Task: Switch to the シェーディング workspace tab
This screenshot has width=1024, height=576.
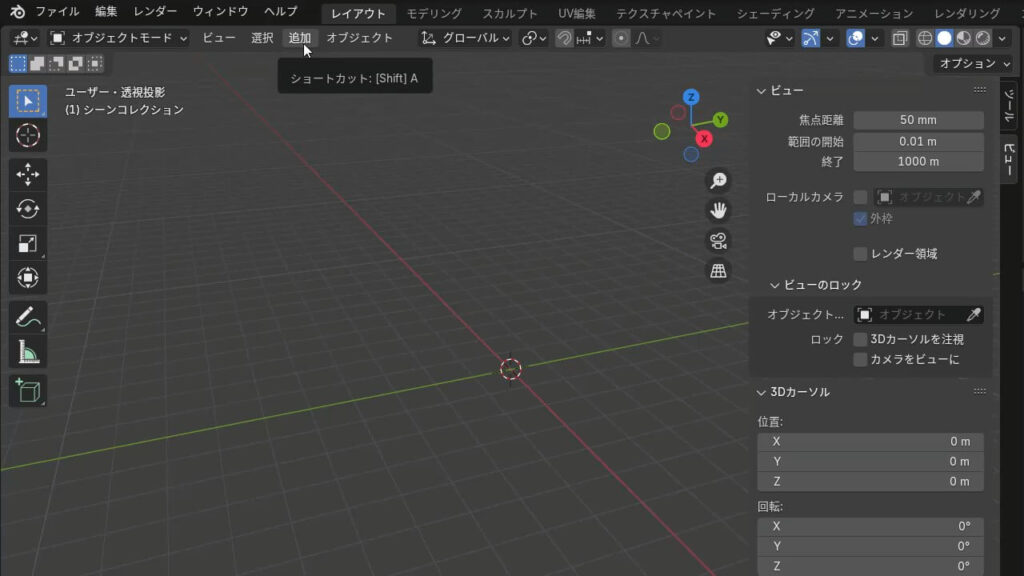Action: coord(776,13)
